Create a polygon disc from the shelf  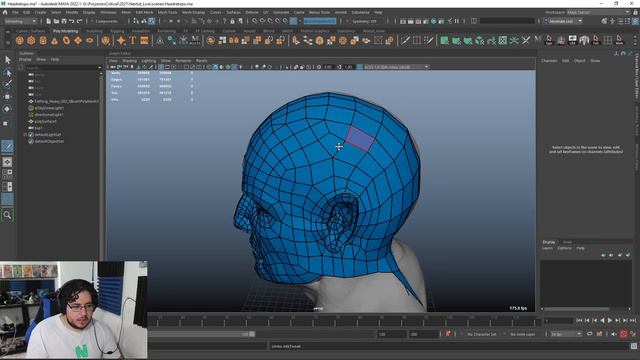89,40
